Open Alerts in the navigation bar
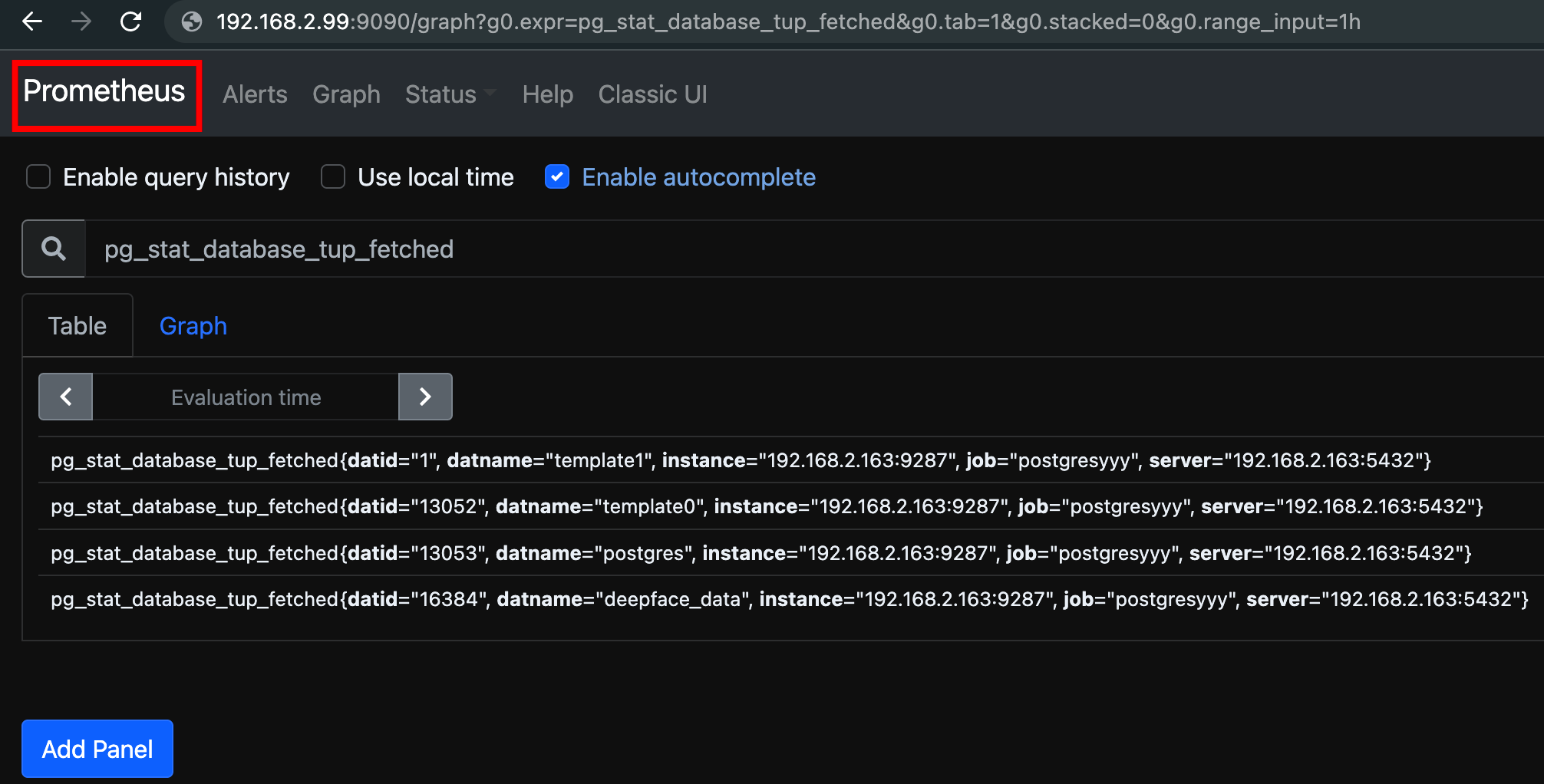The image size is (1544, 784). 255,94
